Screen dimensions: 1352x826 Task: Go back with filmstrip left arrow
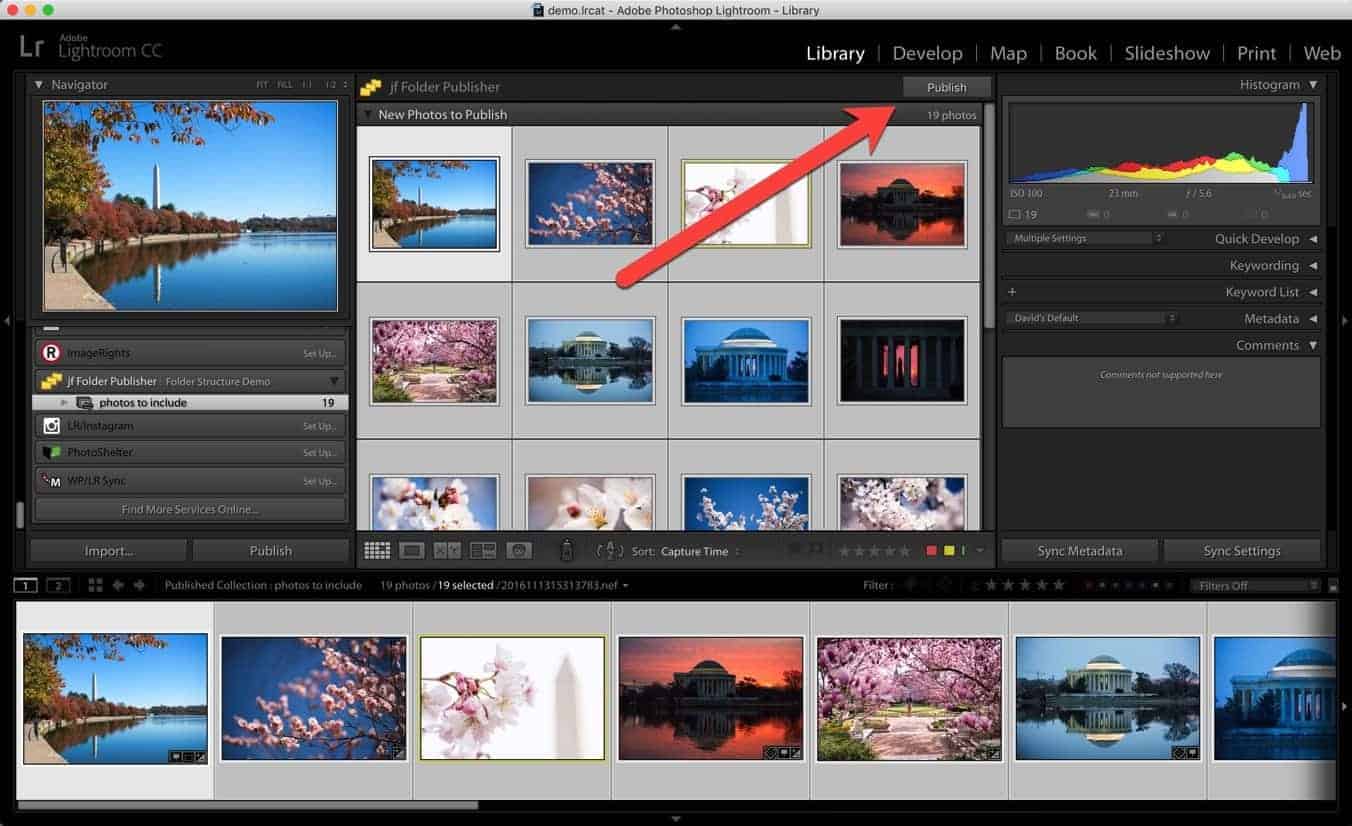pyautogui.click(x=118, y=585)
